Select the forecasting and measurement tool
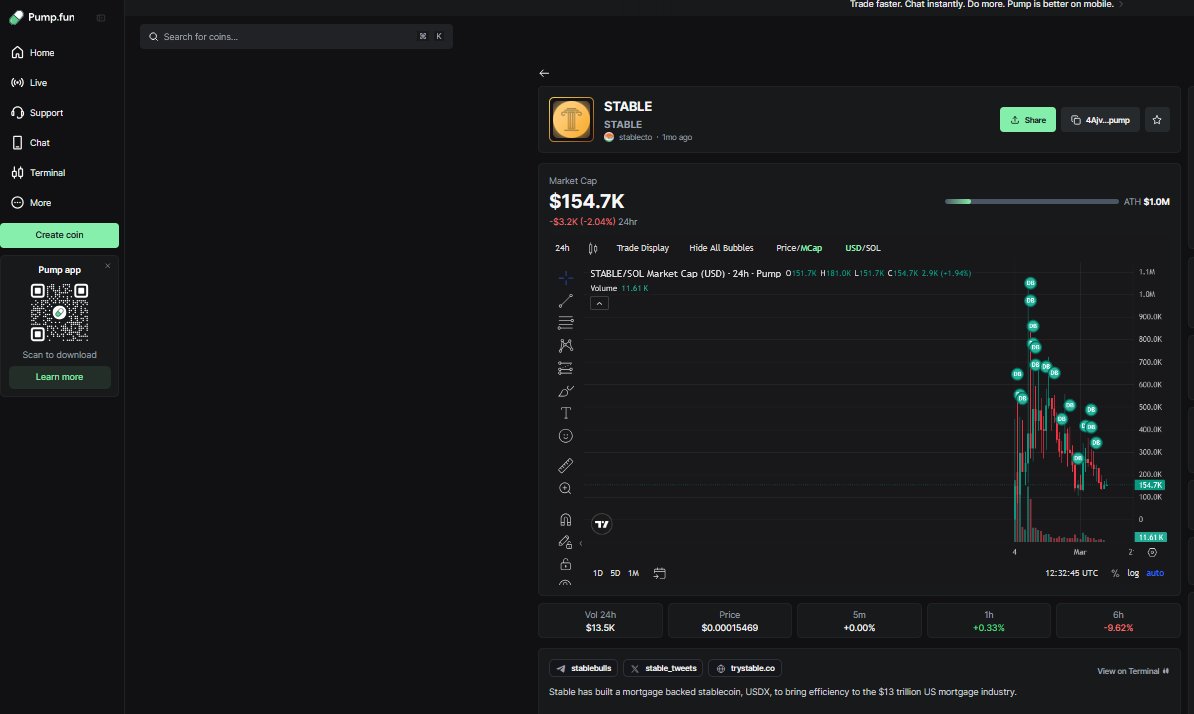Image resolution: width=1194 pixels, height=714 pixels. [565, 368]
